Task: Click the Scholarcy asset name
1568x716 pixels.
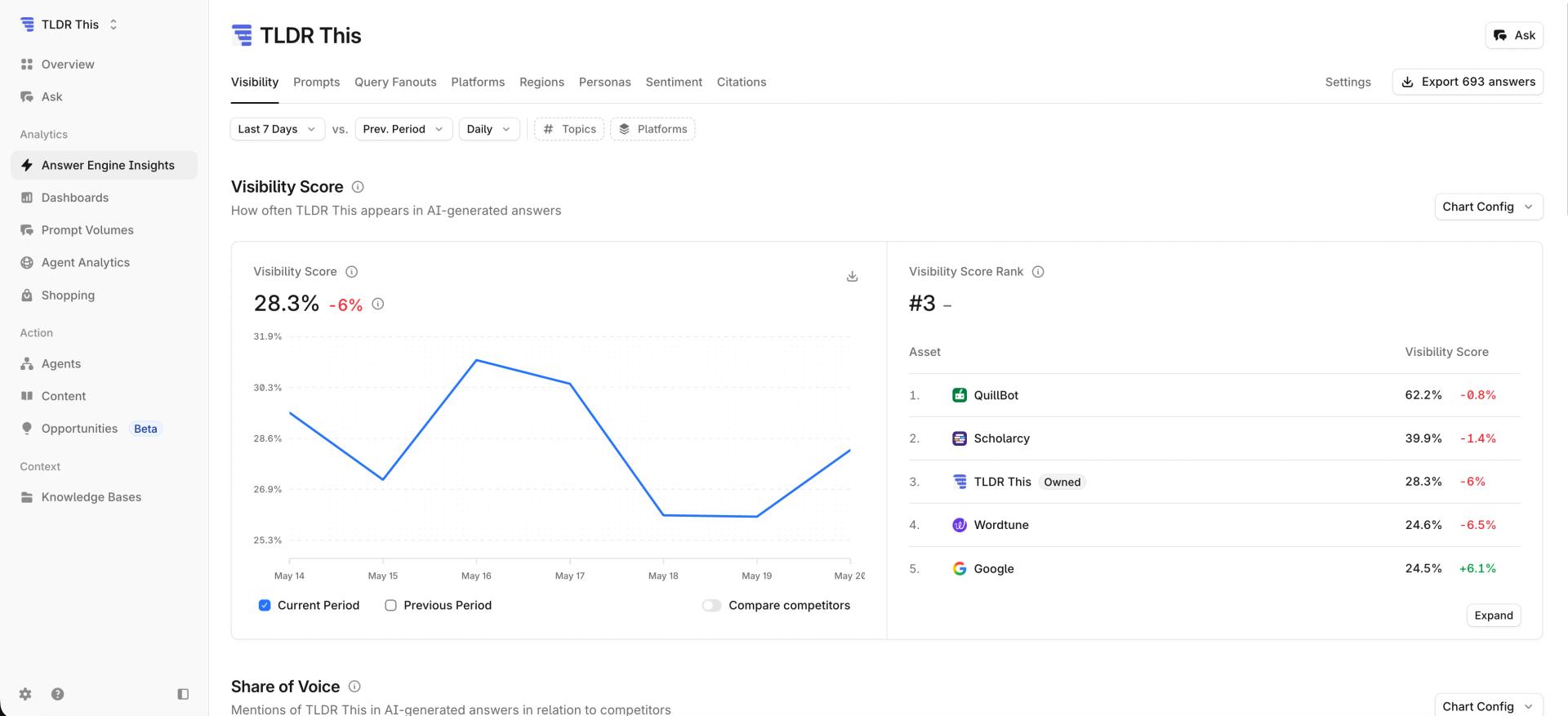Action: pos(1001,438)
